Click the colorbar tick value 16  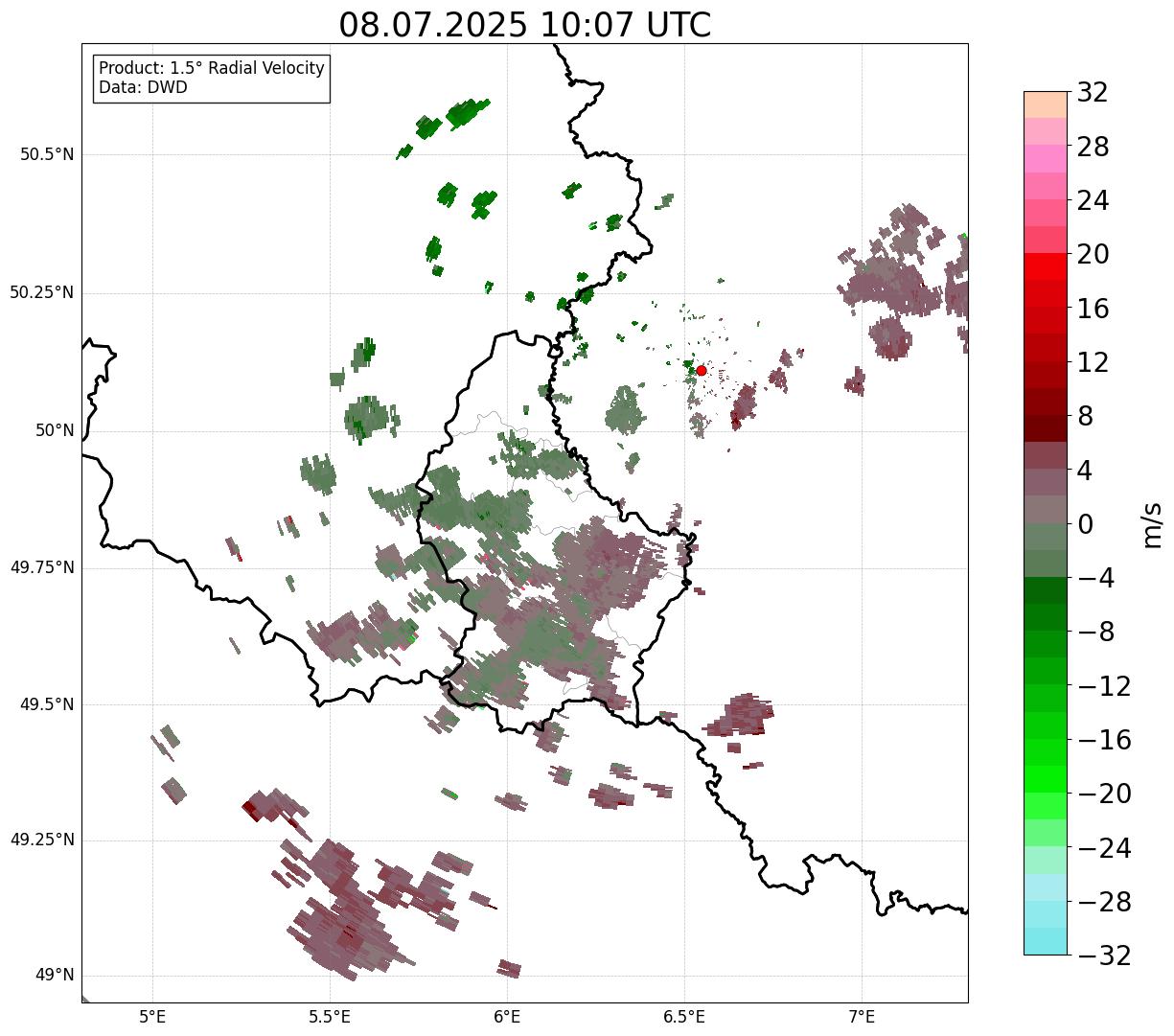pos(1093,309)
